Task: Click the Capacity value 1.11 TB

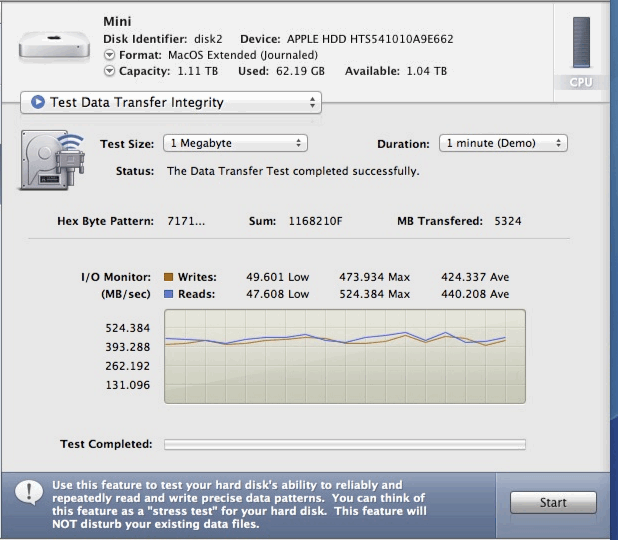Action: pos(197,71)
